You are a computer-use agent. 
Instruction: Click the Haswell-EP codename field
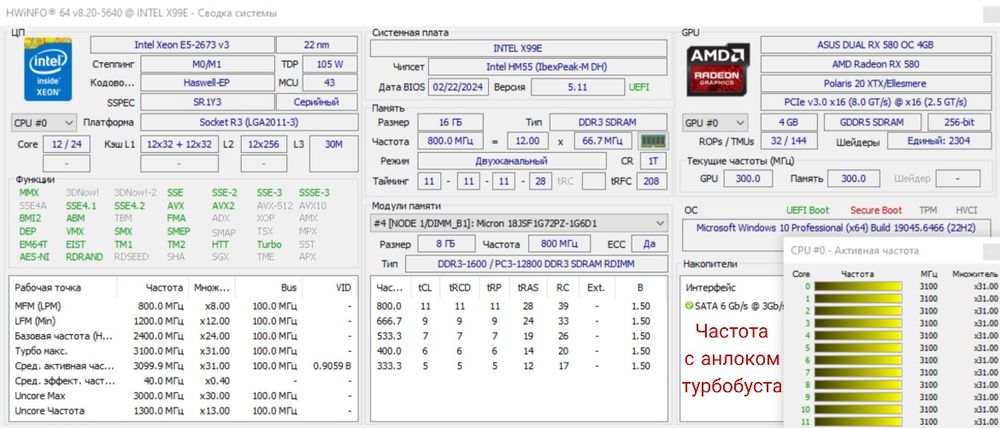[207, 83]
